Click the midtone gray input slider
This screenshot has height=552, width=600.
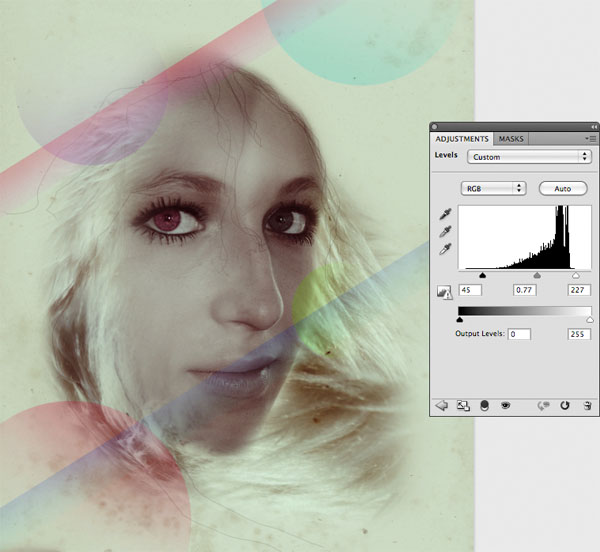point(537,275)
